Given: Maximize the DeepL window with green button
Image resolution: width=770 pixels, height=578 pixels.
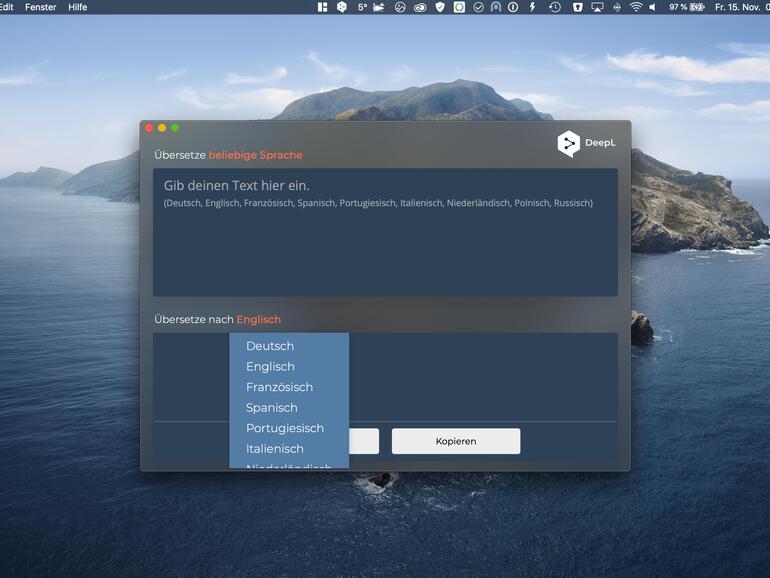Looking at the screenshot, I should point(175,128).
